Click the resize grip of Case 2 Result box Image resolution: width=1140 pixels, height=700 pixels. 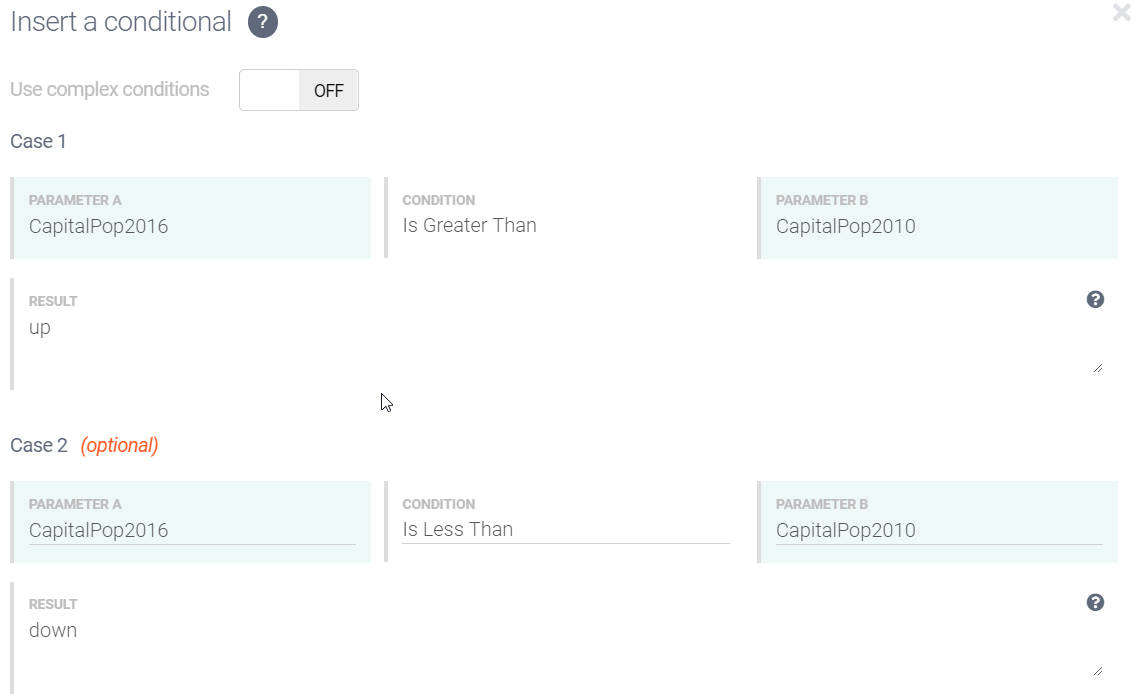point(1098,672)
